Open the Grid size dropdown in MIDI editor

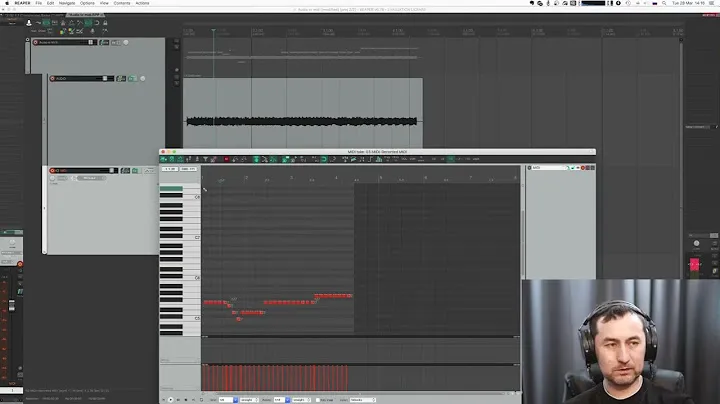pos(226,399)
